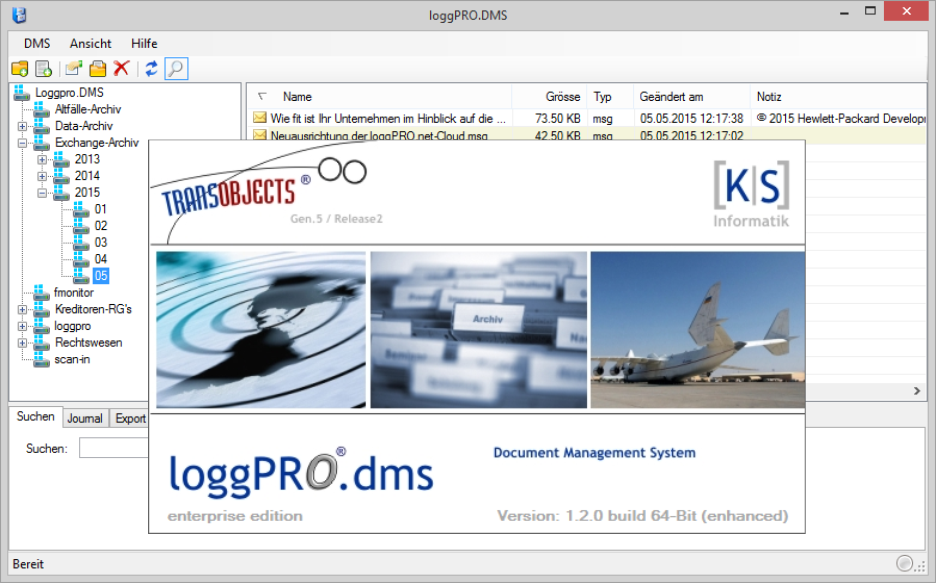Select the scan-in tree item label
The width and height of the screenshot is (936, 583).
pos(72,360)
